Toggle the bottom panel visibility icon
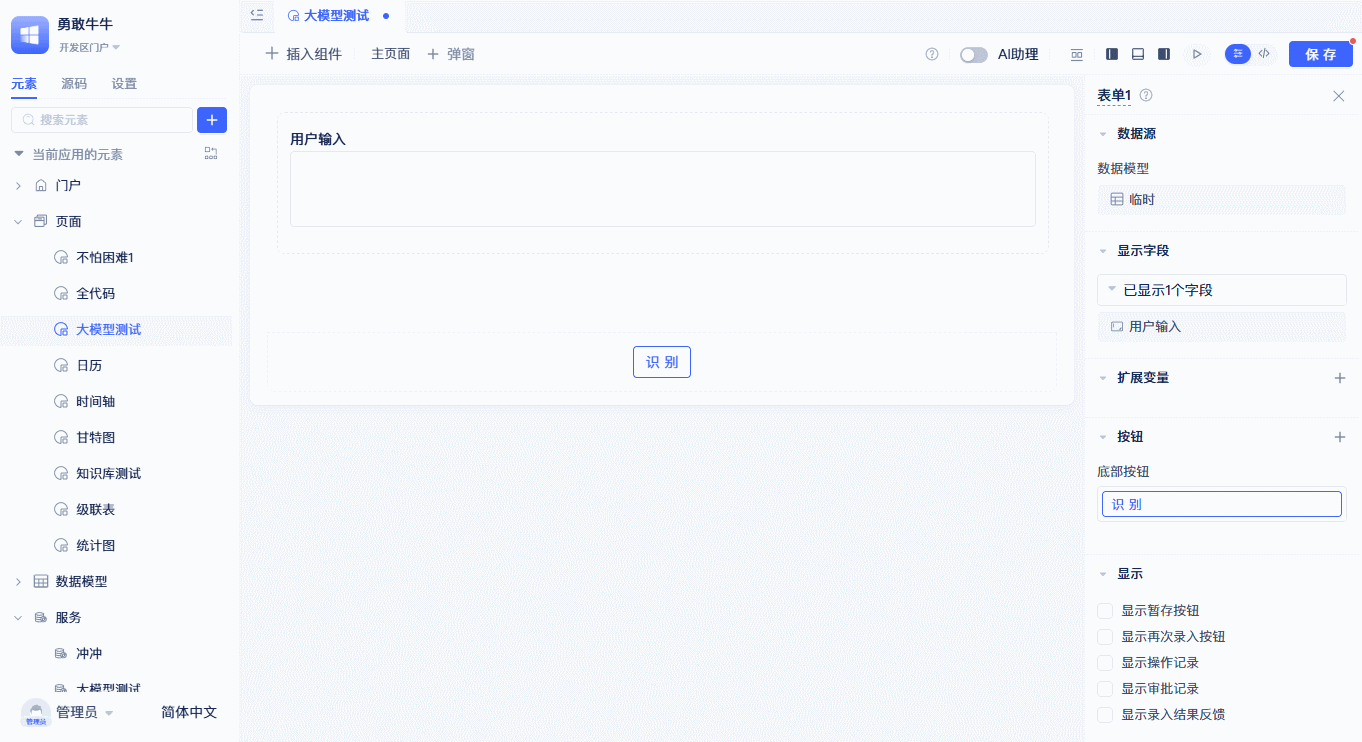Image resolution: width=1362 pixels, height=742 pixels. tap(1138, 54)
